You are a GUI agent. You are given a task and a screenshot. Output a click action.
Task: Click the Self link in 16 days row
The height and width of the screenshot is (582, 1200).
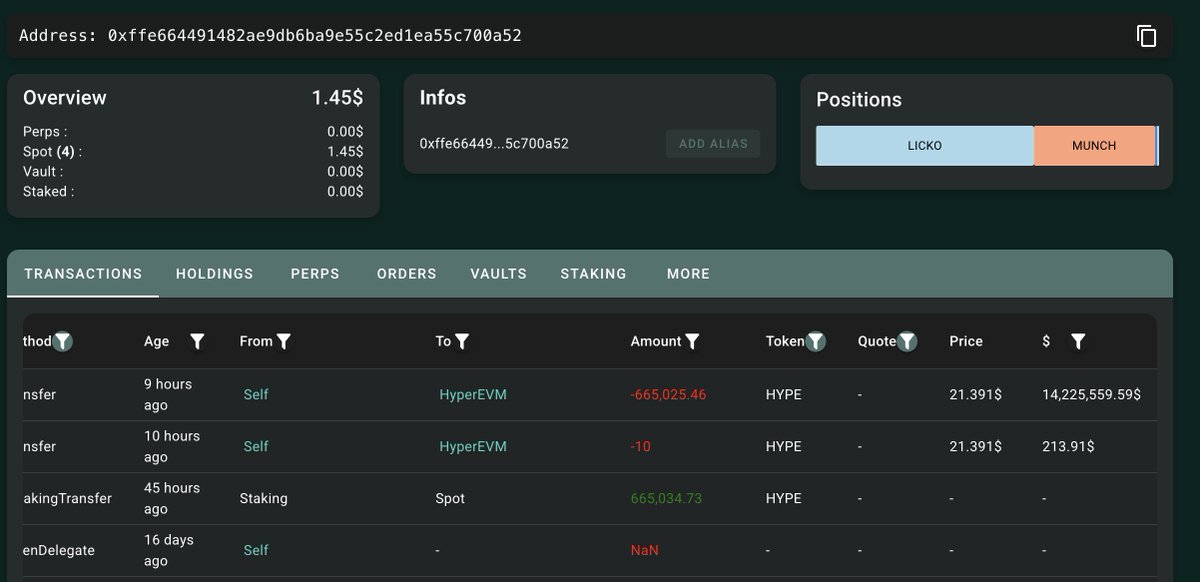pos(256,551)
